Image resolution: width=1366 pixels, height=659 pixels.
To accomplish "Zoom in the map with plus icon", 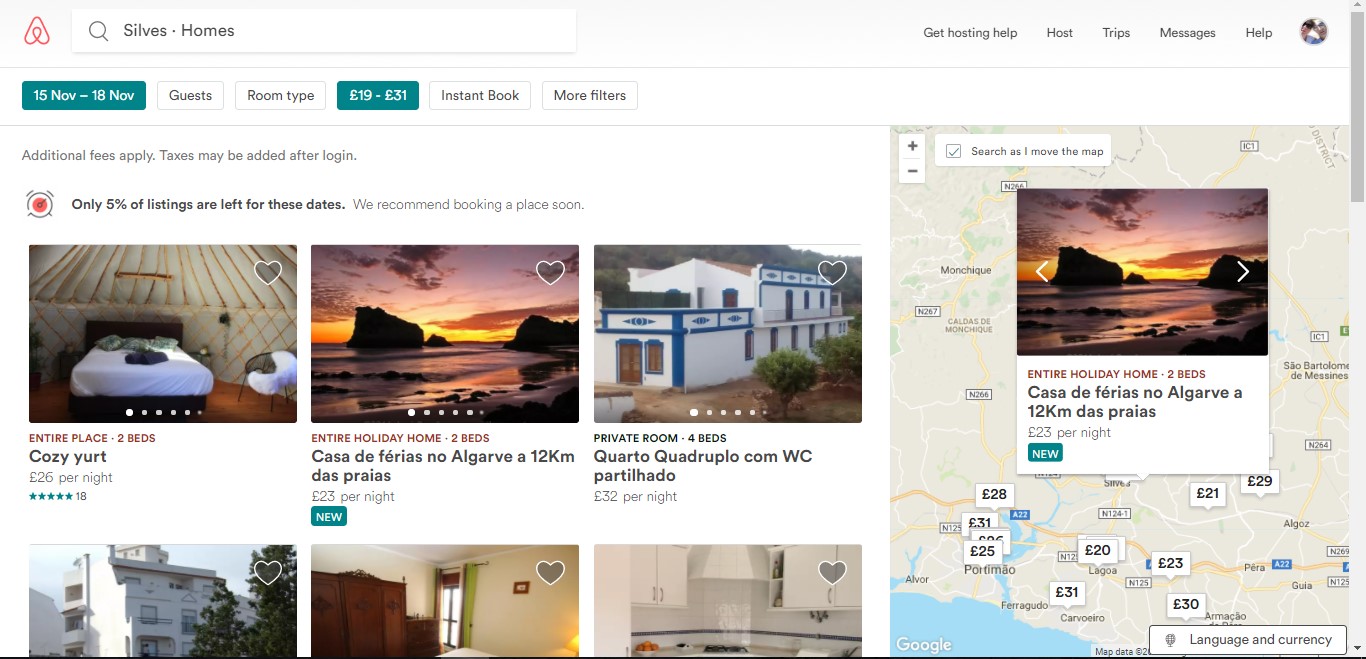I will 912,146.
